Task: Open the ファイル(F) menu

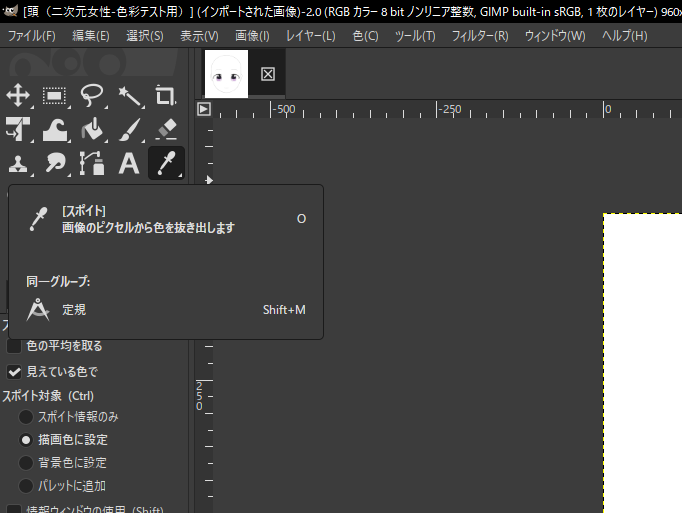Action: click(x=32, y=36)
